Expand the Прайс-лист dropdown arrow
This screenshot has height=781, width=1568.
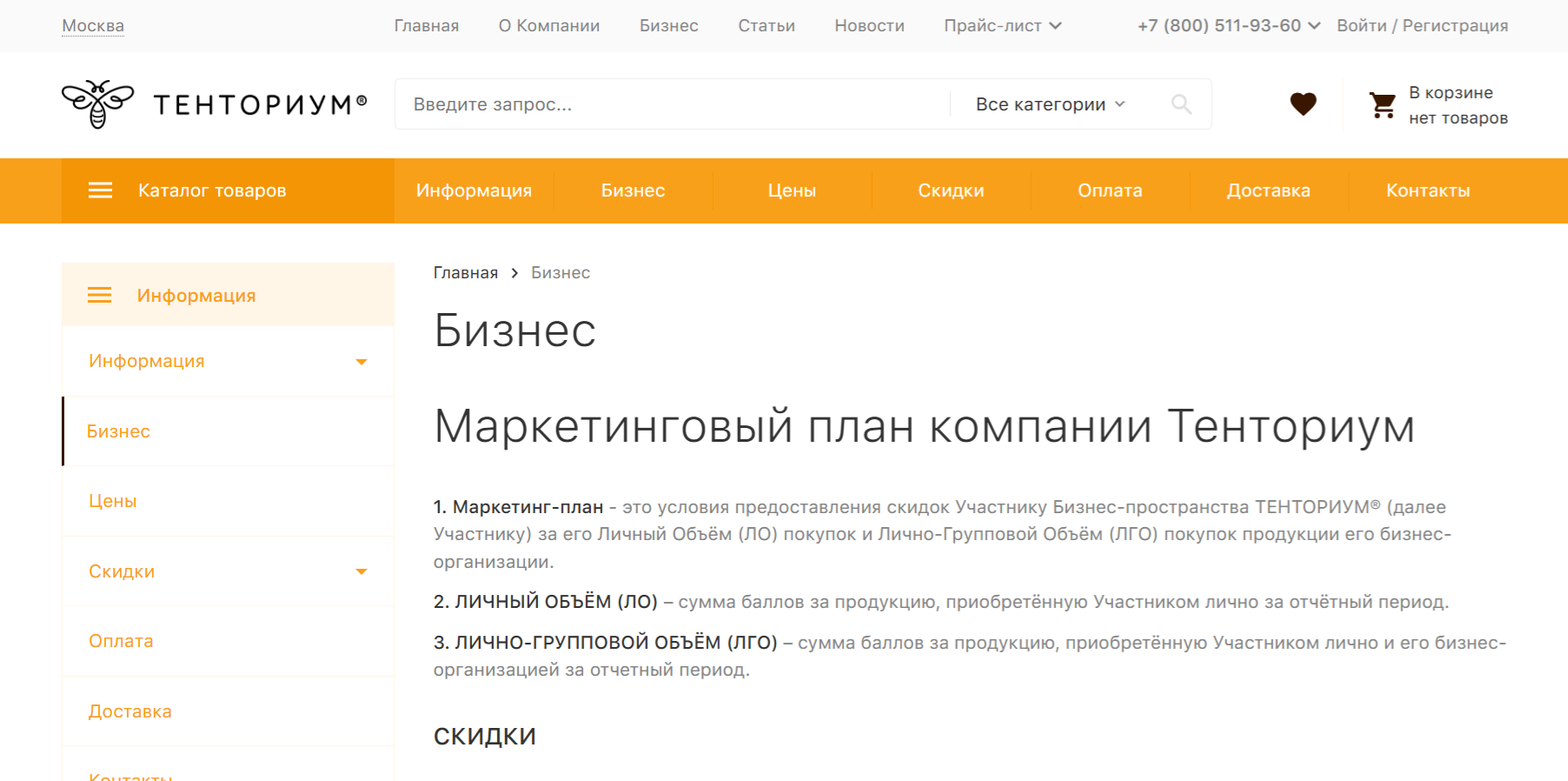pyautogui.click(x=1055, y=26)
